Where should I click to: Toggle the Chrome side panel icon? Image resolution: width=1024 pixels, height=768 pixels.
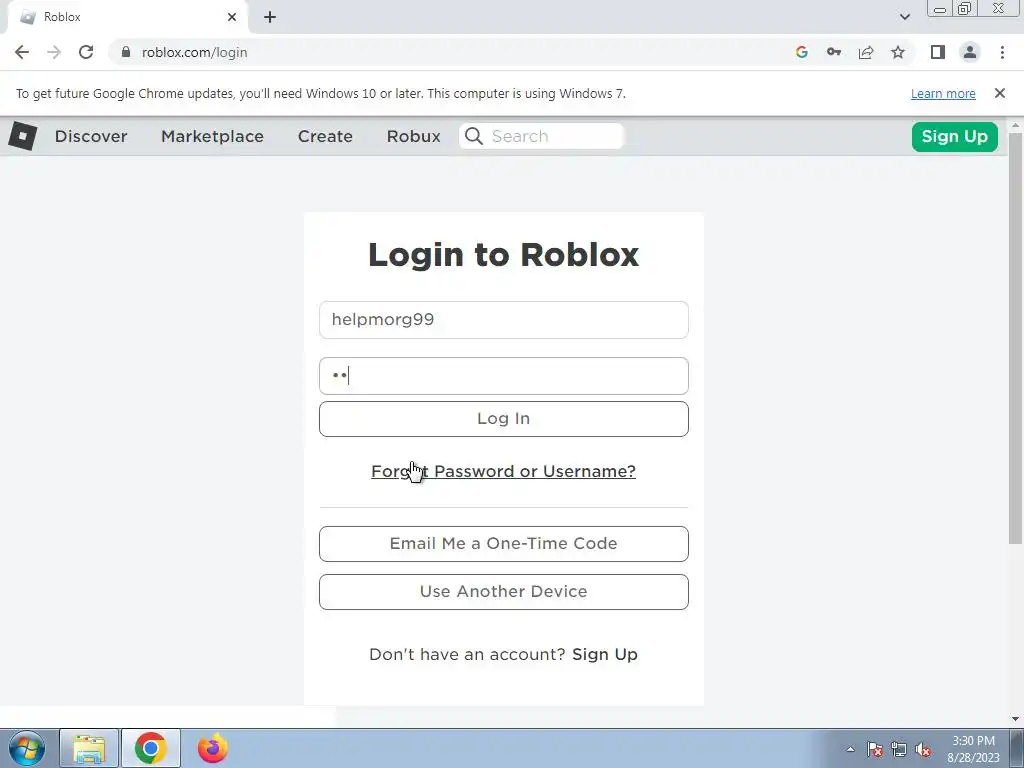(x=938, y=52)
